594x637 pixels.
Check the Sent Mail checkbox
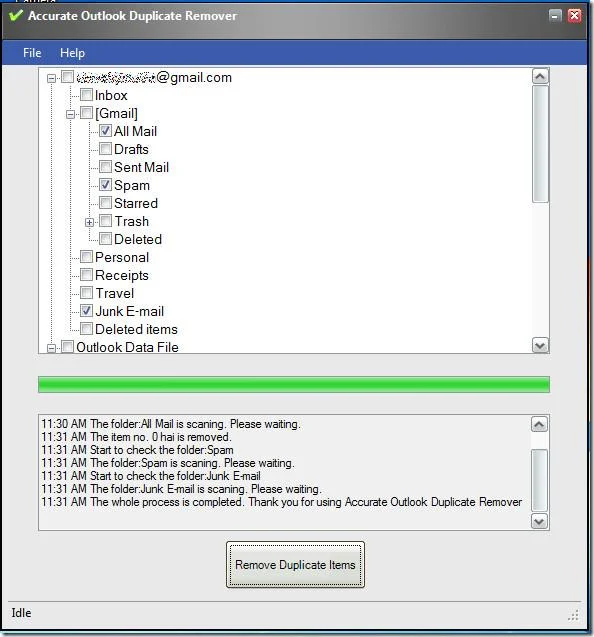[105, 167]
